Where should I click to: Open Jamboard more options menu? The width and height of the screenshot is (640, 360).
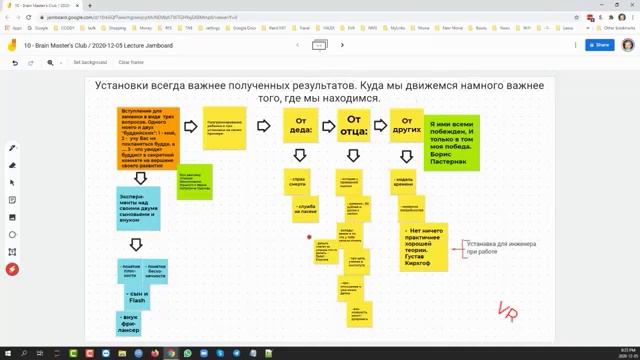(x=576, y=45)
